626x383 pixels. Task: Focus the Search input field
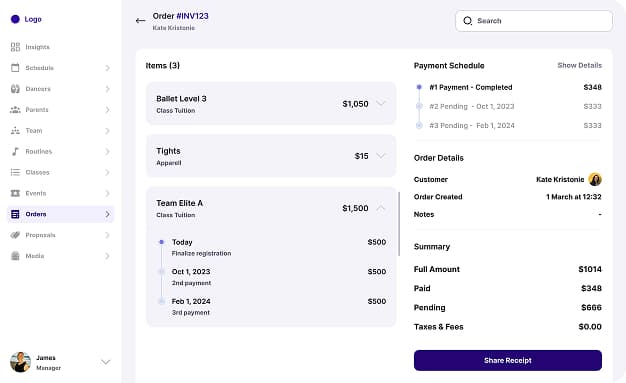[x=534, y=21]
